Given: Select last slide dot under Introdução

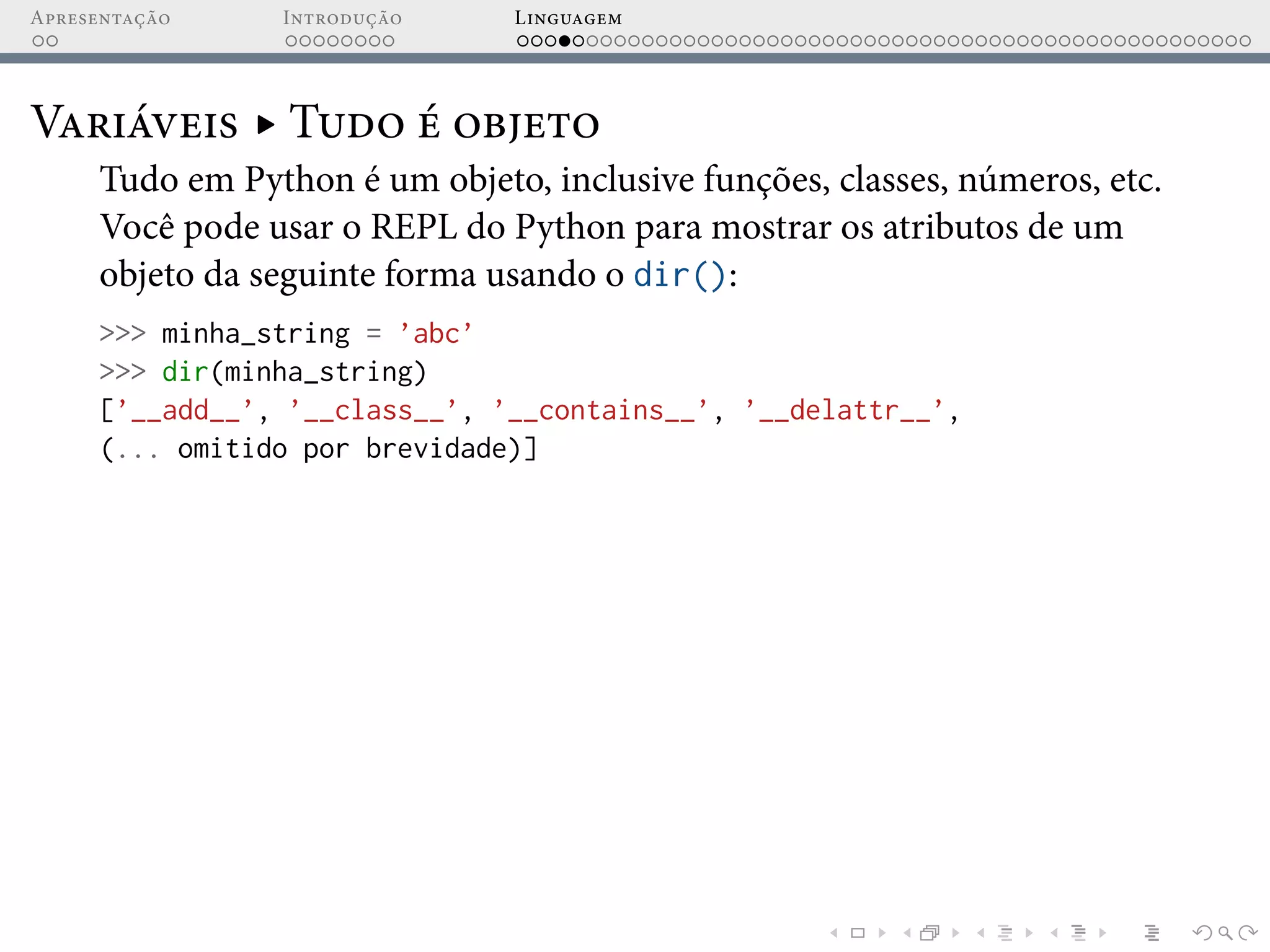Looking at the screenshot, I should pos(388,41).
